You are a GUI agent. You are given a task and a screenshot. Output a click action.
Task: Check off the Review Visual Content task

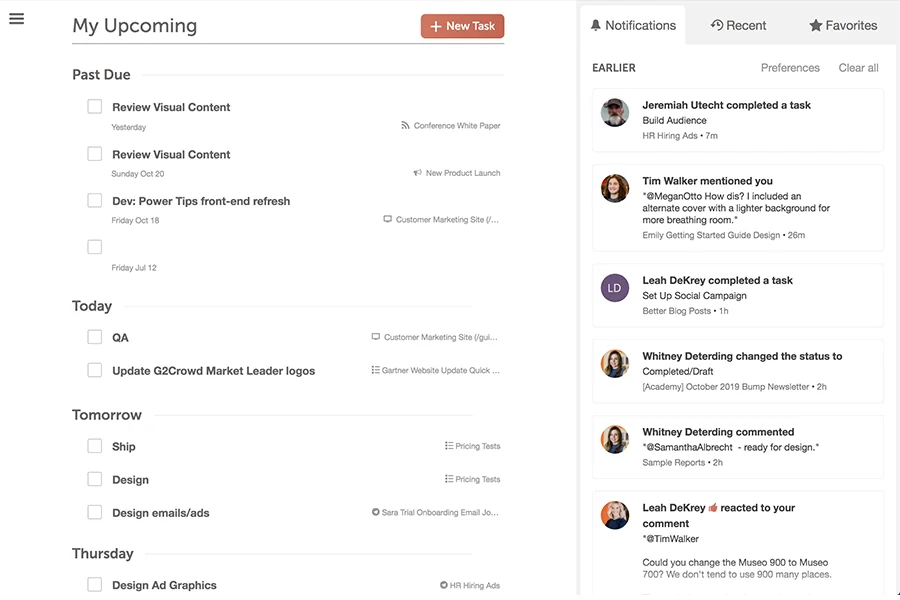click(x=94, y=106)
